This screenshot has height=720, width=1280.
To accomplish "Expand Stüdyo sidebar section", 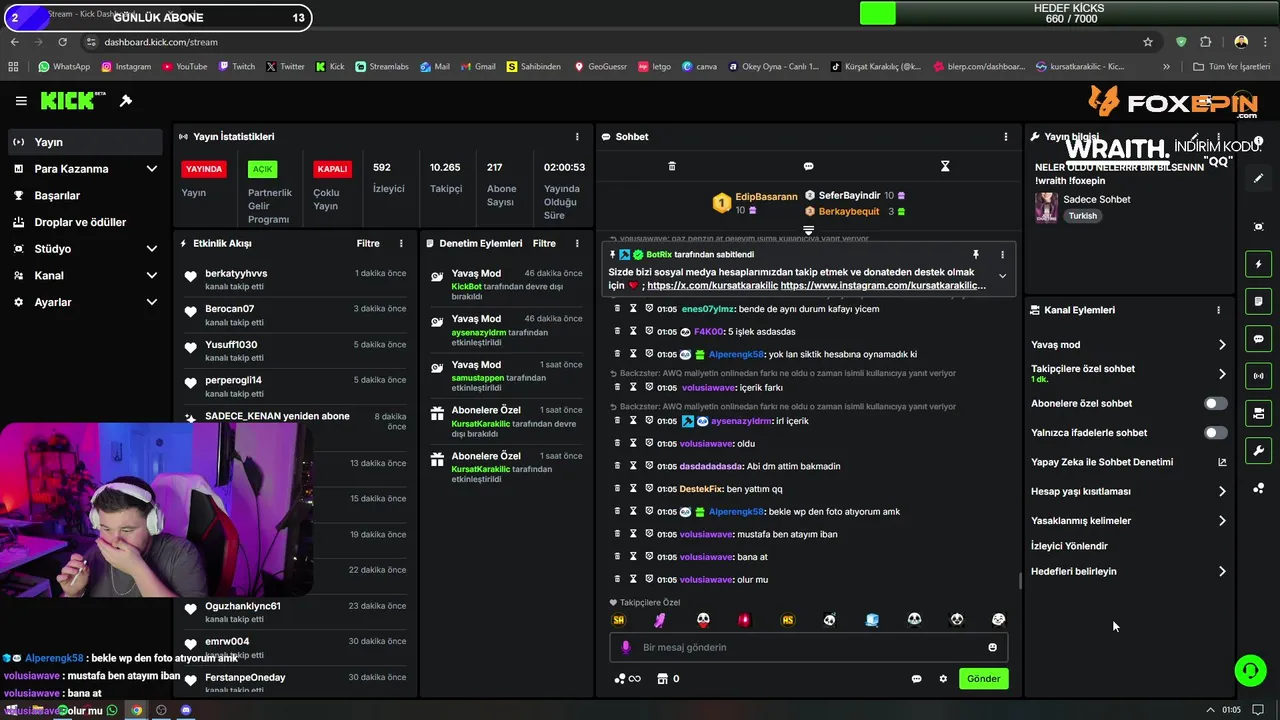I will pos(151,249).
